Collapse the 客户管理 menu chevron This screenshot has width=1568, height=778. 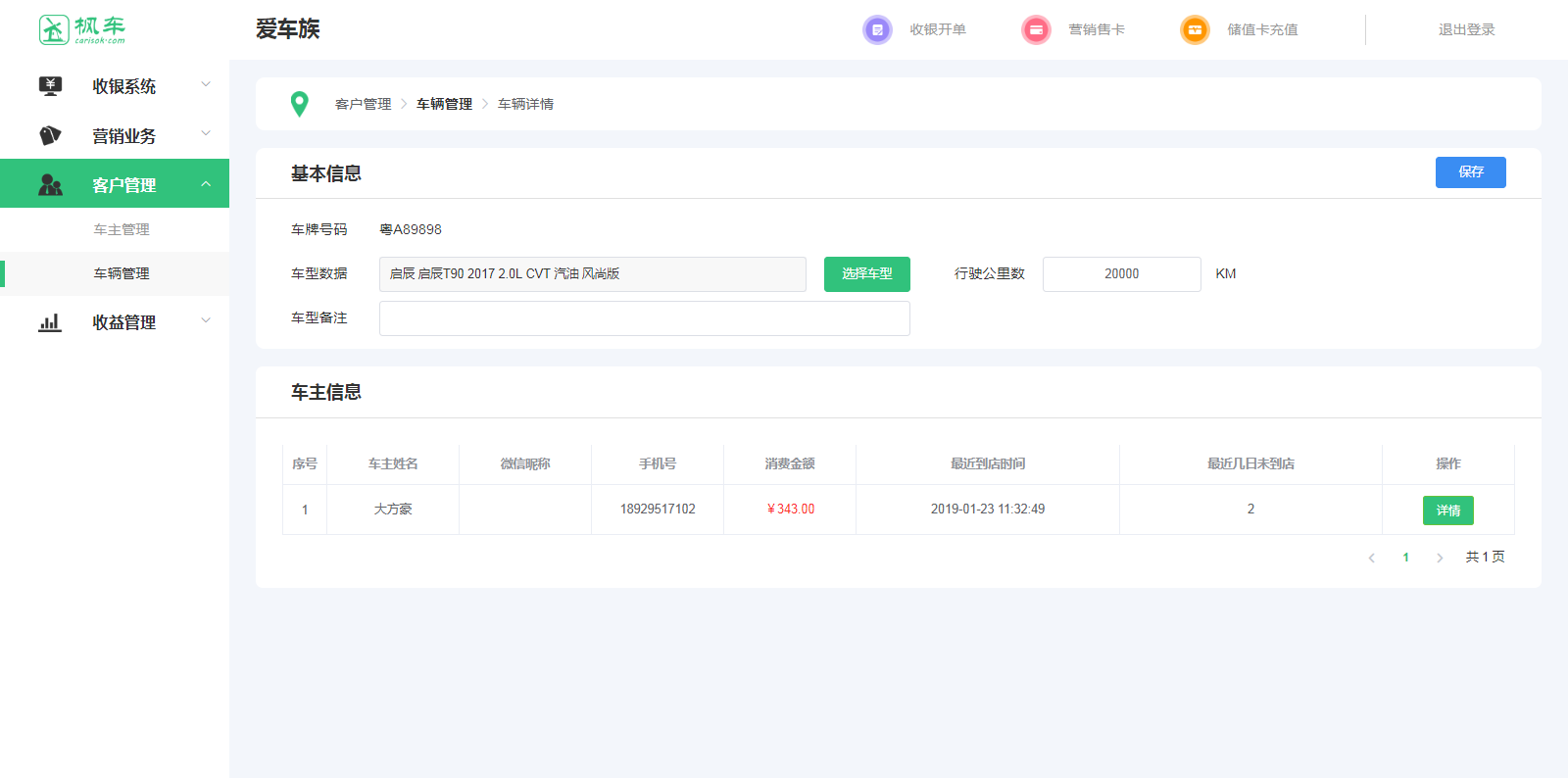click(206, 184)
